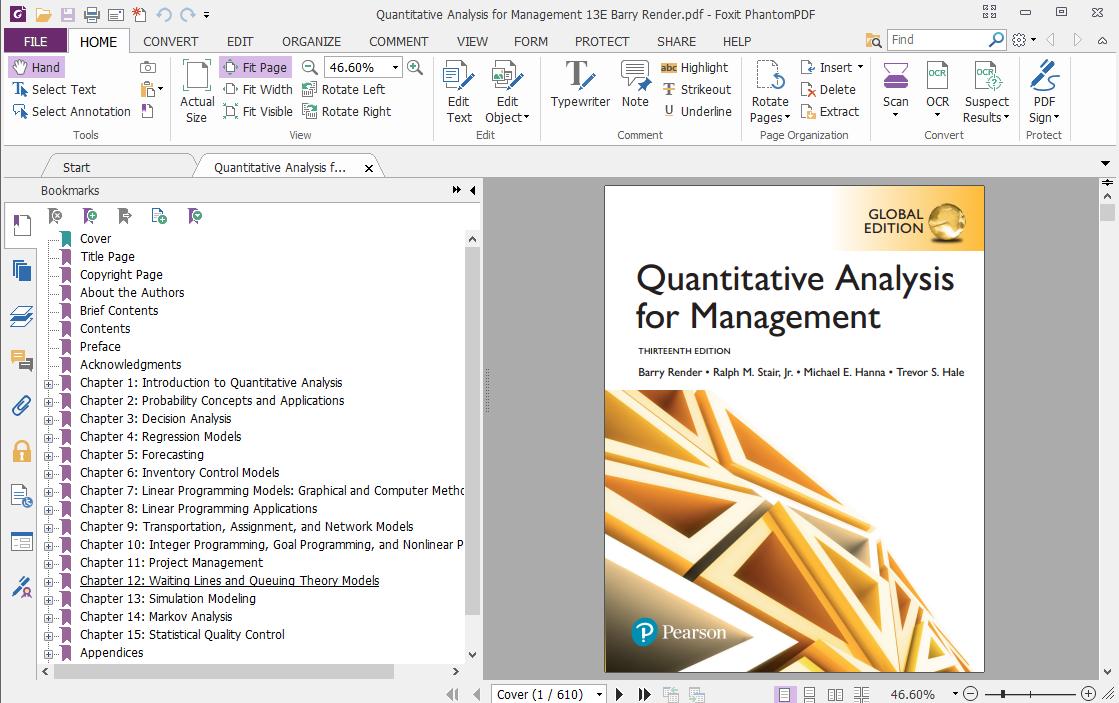Screen dimensions: 1119x703
Task: Click Extract pages
Action: pos(829,111)
